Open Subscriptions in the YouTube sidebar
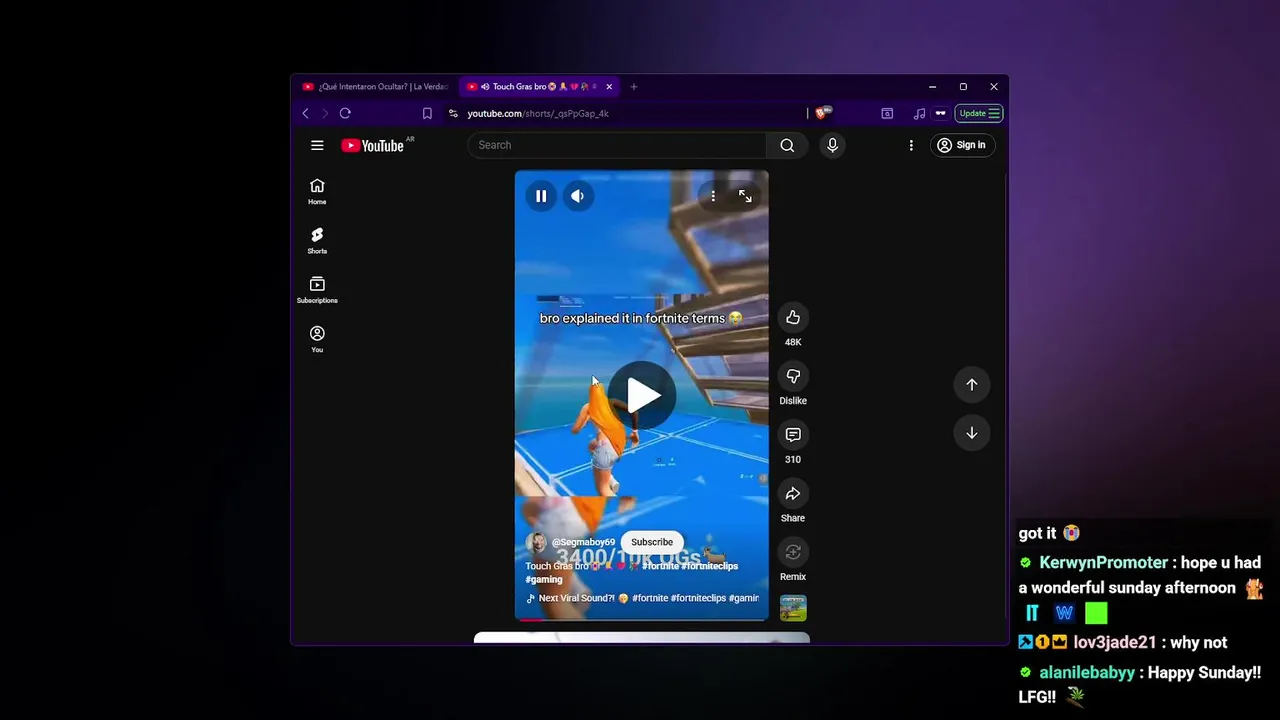This screenshot has height=720, width=1280. (317, 289)
